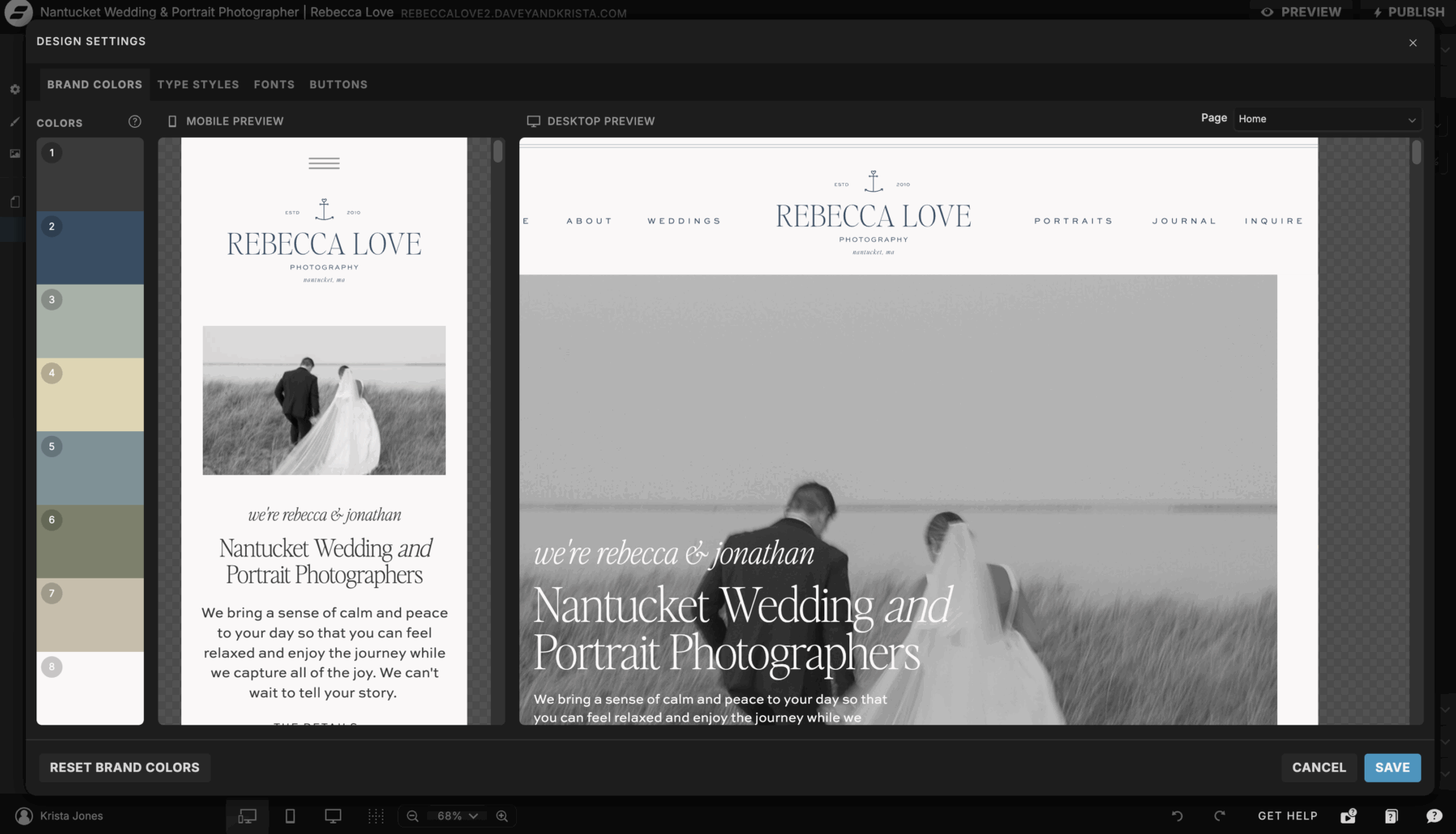
Task: Open the colors help question-mark icon
Action: tap(134, 121)
